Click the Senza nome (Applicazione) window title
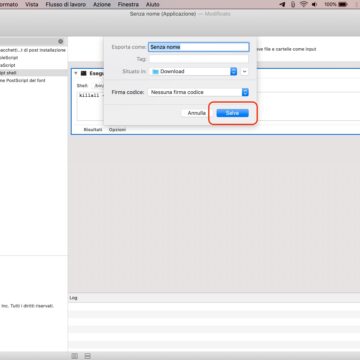 [163, 14]
